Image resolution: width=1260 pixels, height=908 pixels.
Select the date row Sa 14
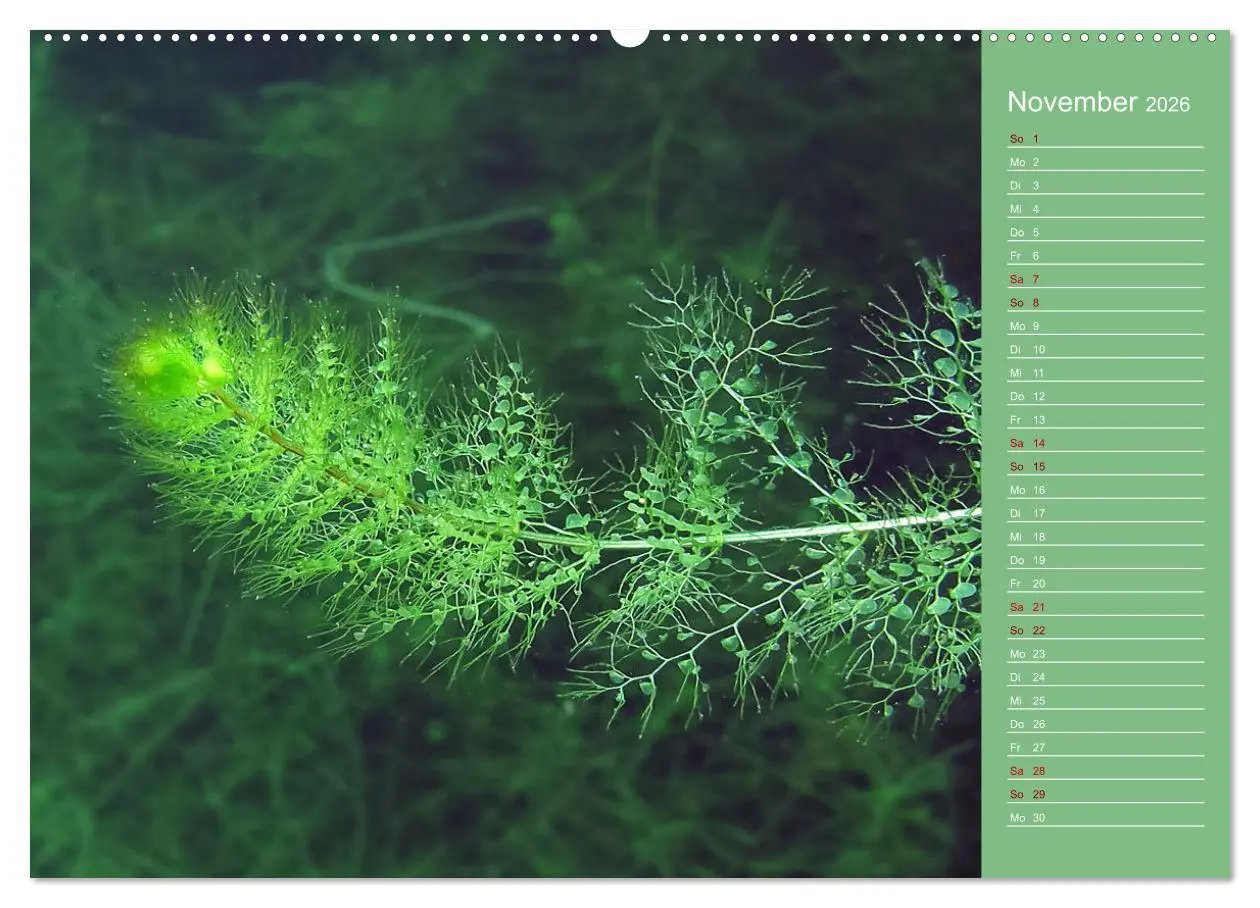[x=1105, y=443]
